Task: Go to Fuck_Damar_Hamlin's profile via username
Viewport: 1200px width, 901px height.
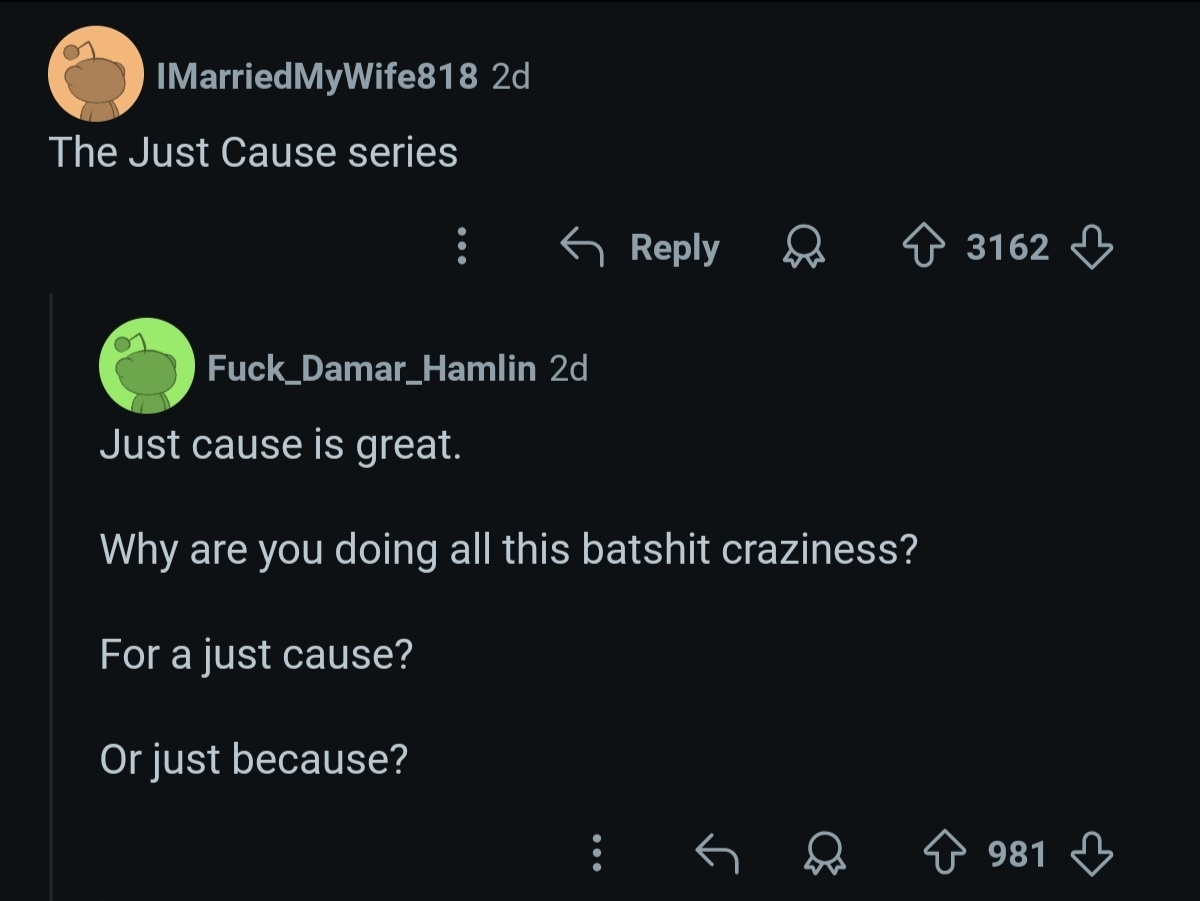Action: click(371, 369)
